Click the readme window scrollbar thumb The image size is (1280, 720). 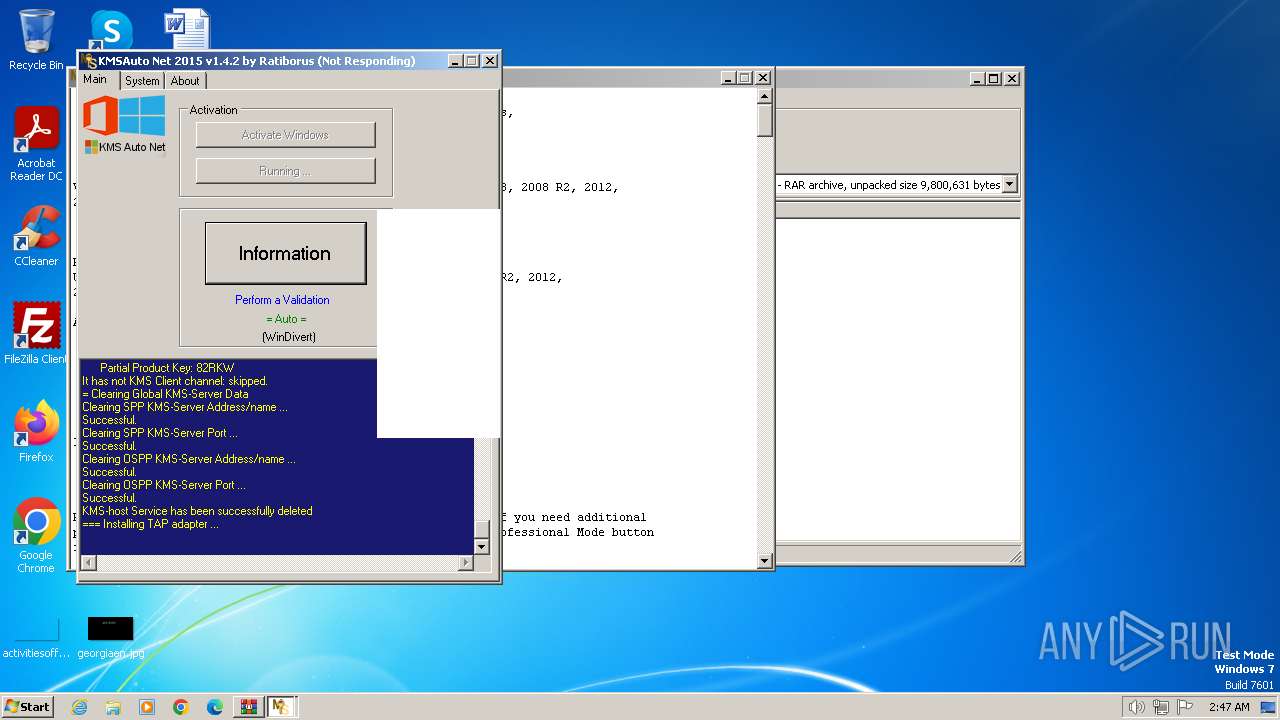(x=765, y=120)
